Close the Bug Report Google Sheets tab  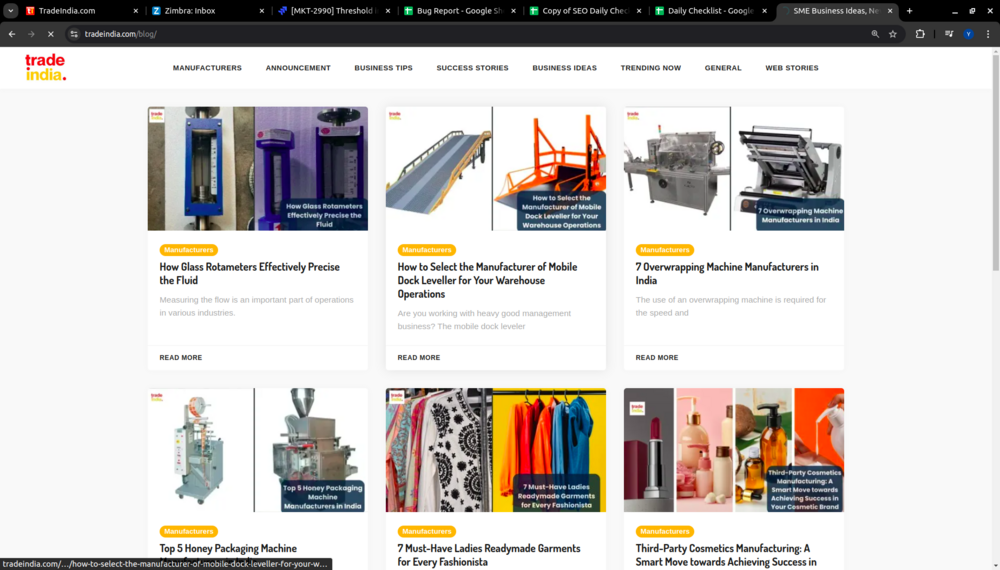pyautogui.click(x=513, y=11)
